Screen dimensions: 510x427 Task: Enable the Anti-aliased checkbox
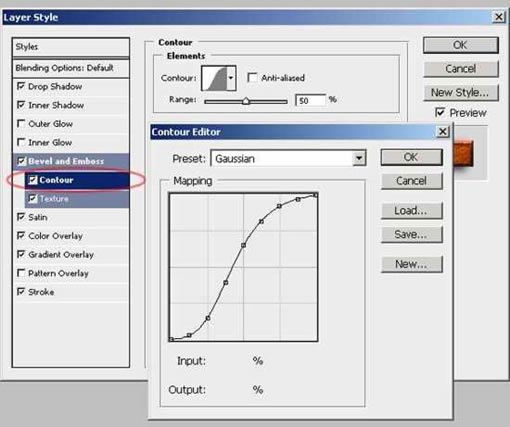click(x=252, y=78)
